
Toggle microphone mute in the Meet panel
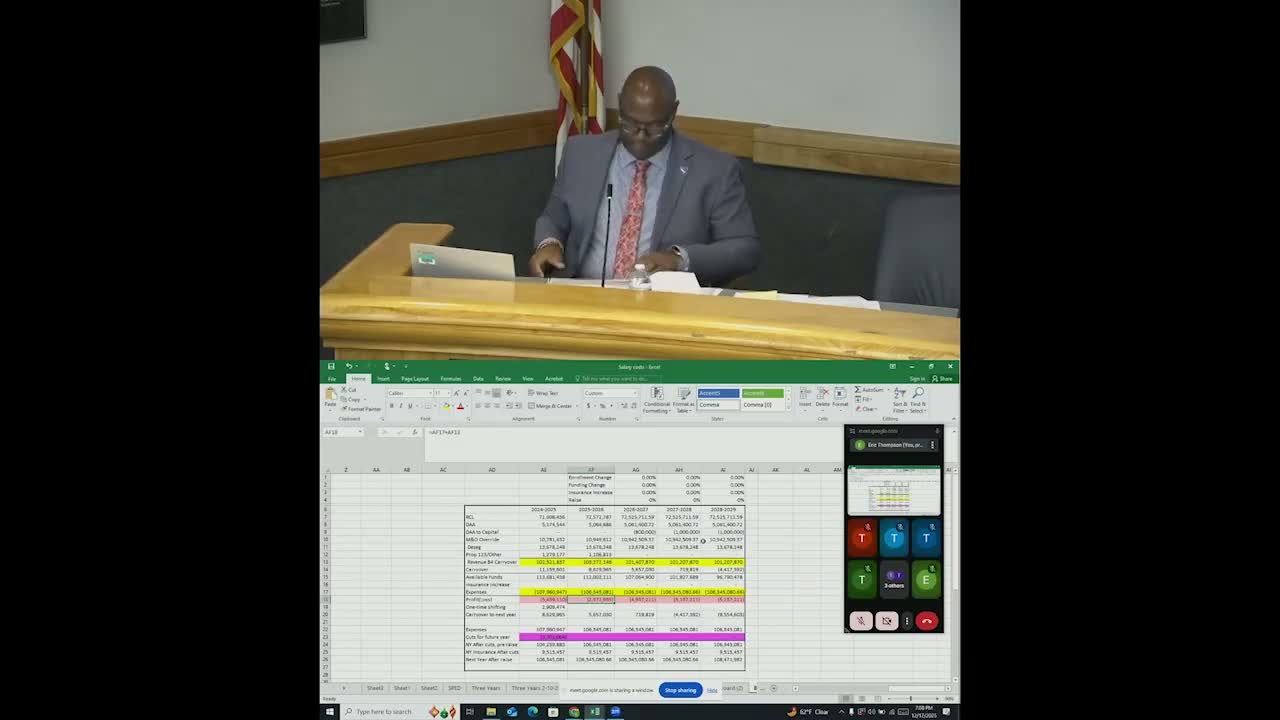861,621
